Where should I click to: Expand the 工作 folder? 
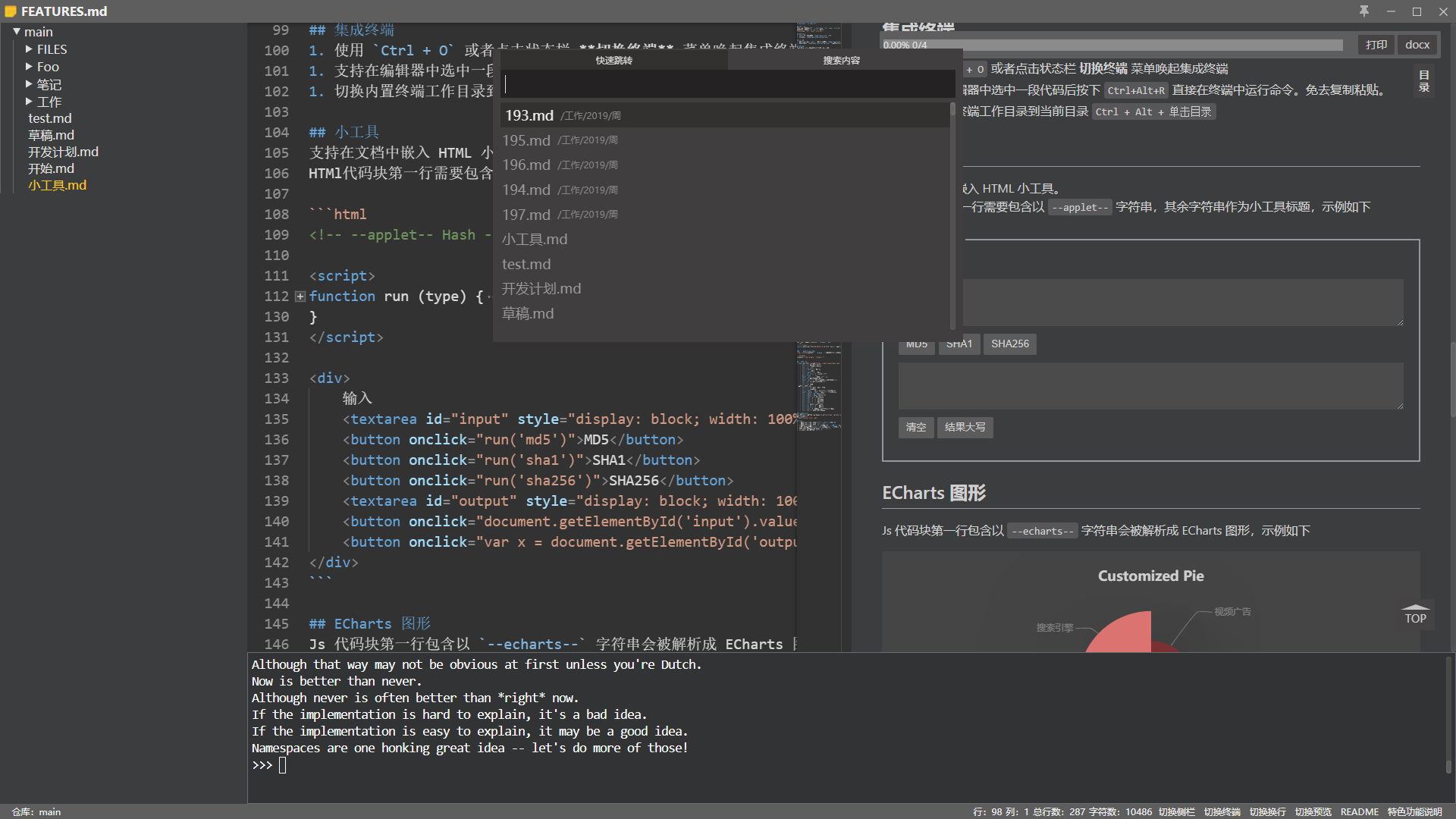pyautogui.click(x=29, y=102)
